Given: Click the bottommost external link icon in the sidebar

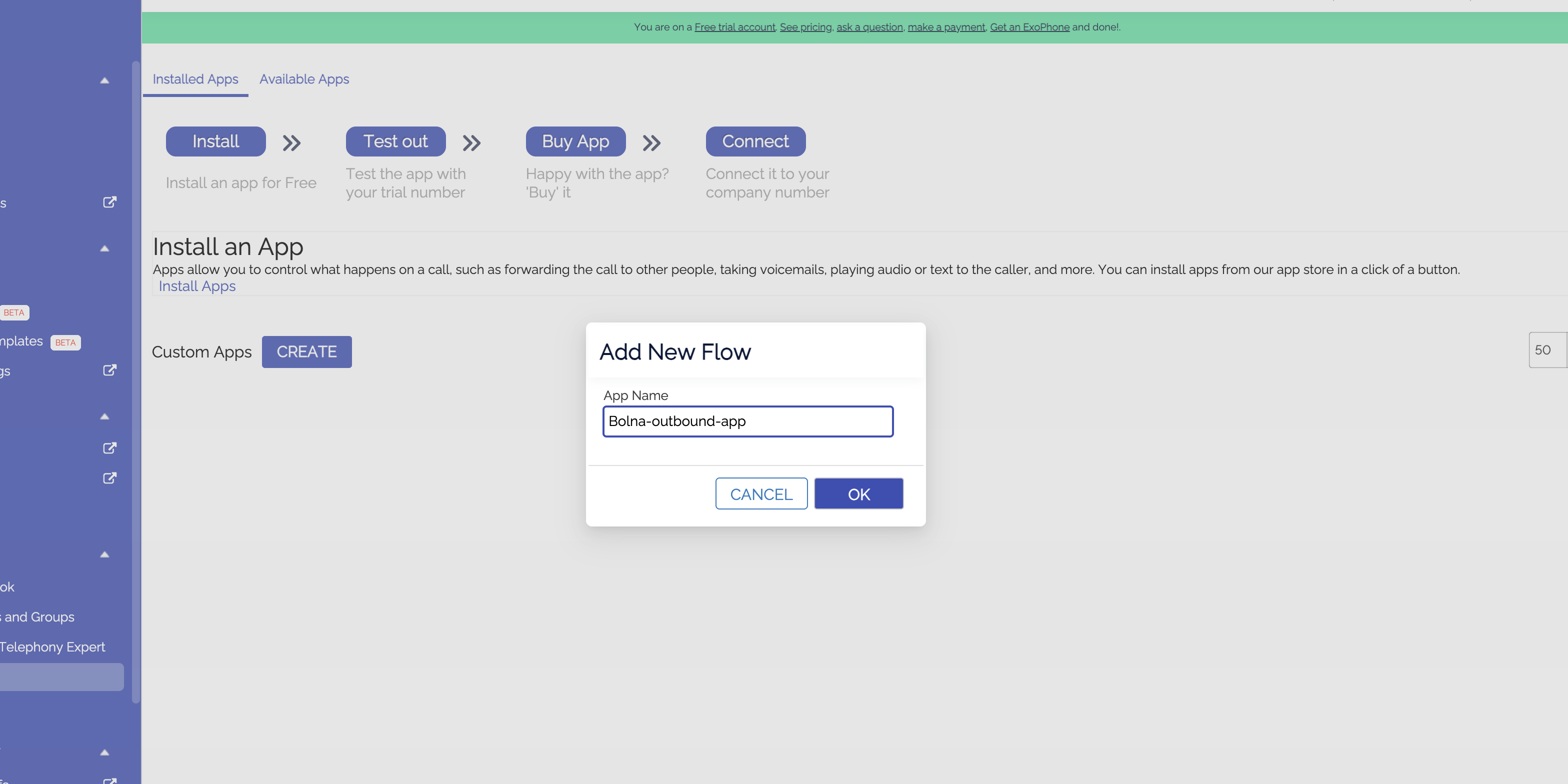Looking at the screenshot, I should click(109, 781).
